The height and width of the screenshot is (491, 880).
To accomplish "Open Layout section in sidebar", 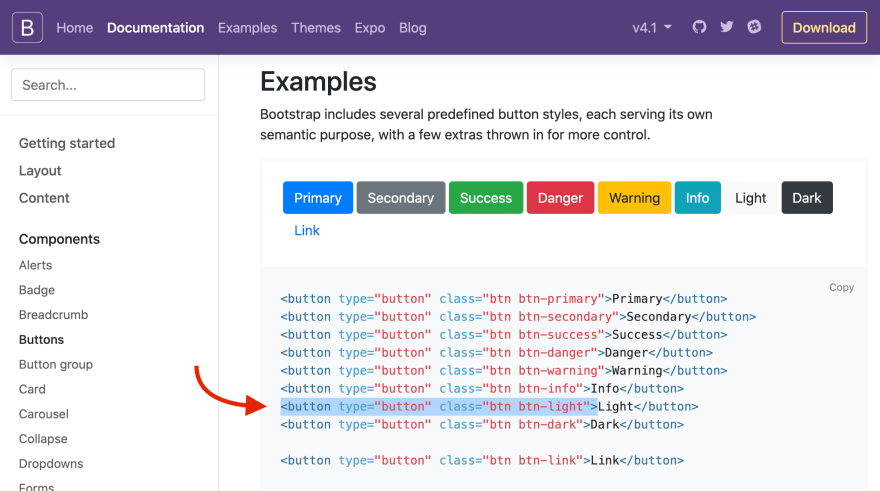I will click(40, 171).
